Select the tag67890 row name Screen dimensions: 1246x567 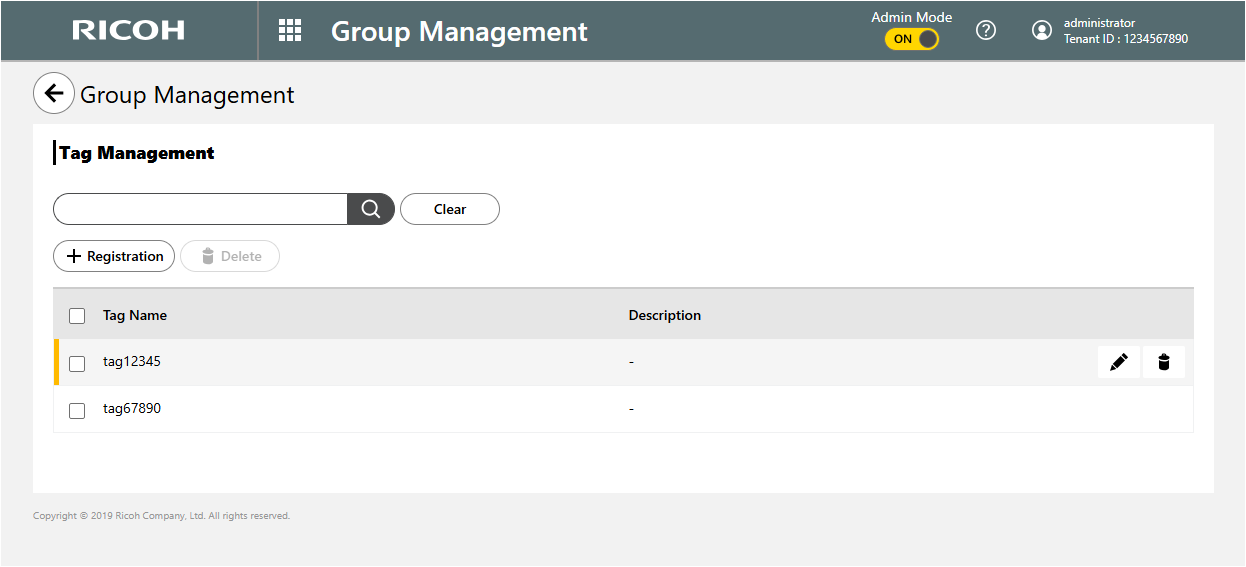[132, 408]
